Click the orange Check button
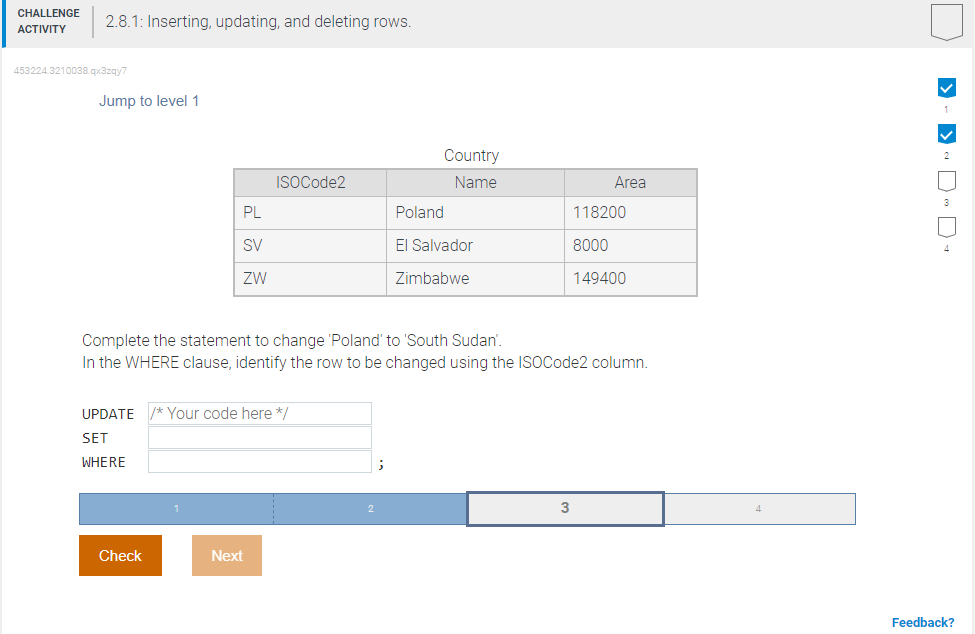 tap(121, 556)
